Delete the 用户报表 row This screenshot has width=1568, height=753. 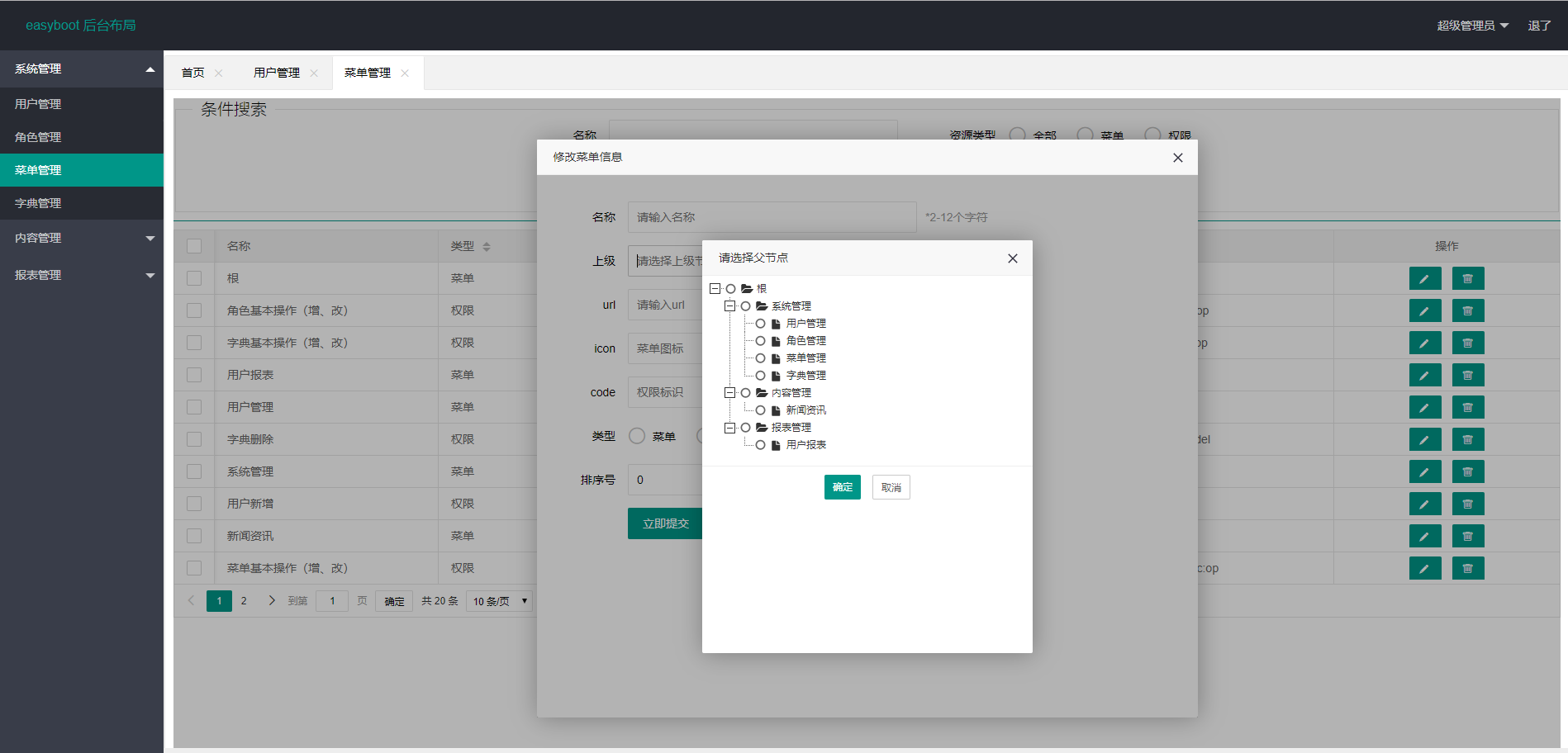click(1468, 375)
